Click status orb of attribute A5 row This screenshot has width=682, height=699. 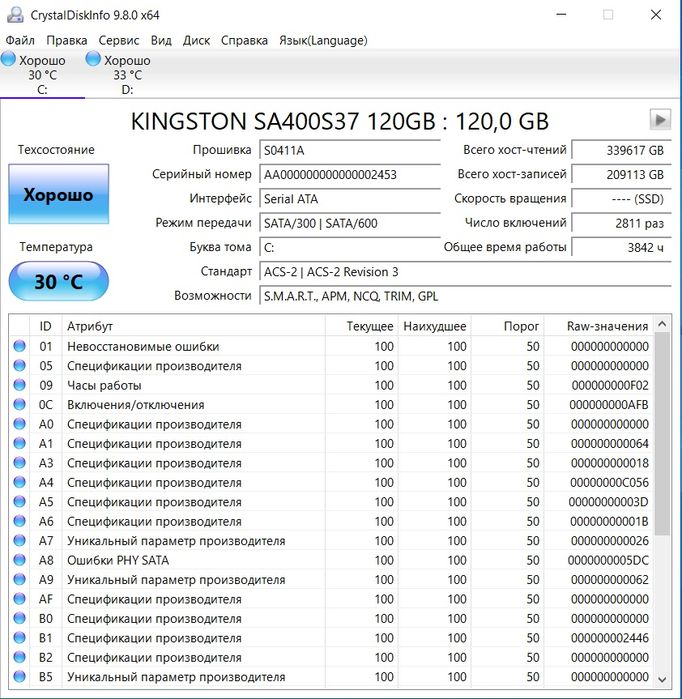(x=20, y=502)
